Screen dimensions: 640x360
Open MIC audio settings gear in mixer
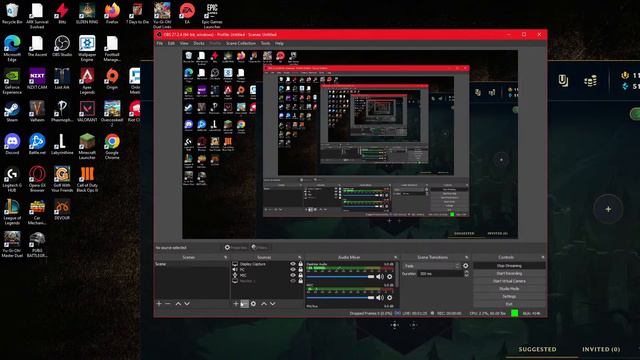point(389,298)
